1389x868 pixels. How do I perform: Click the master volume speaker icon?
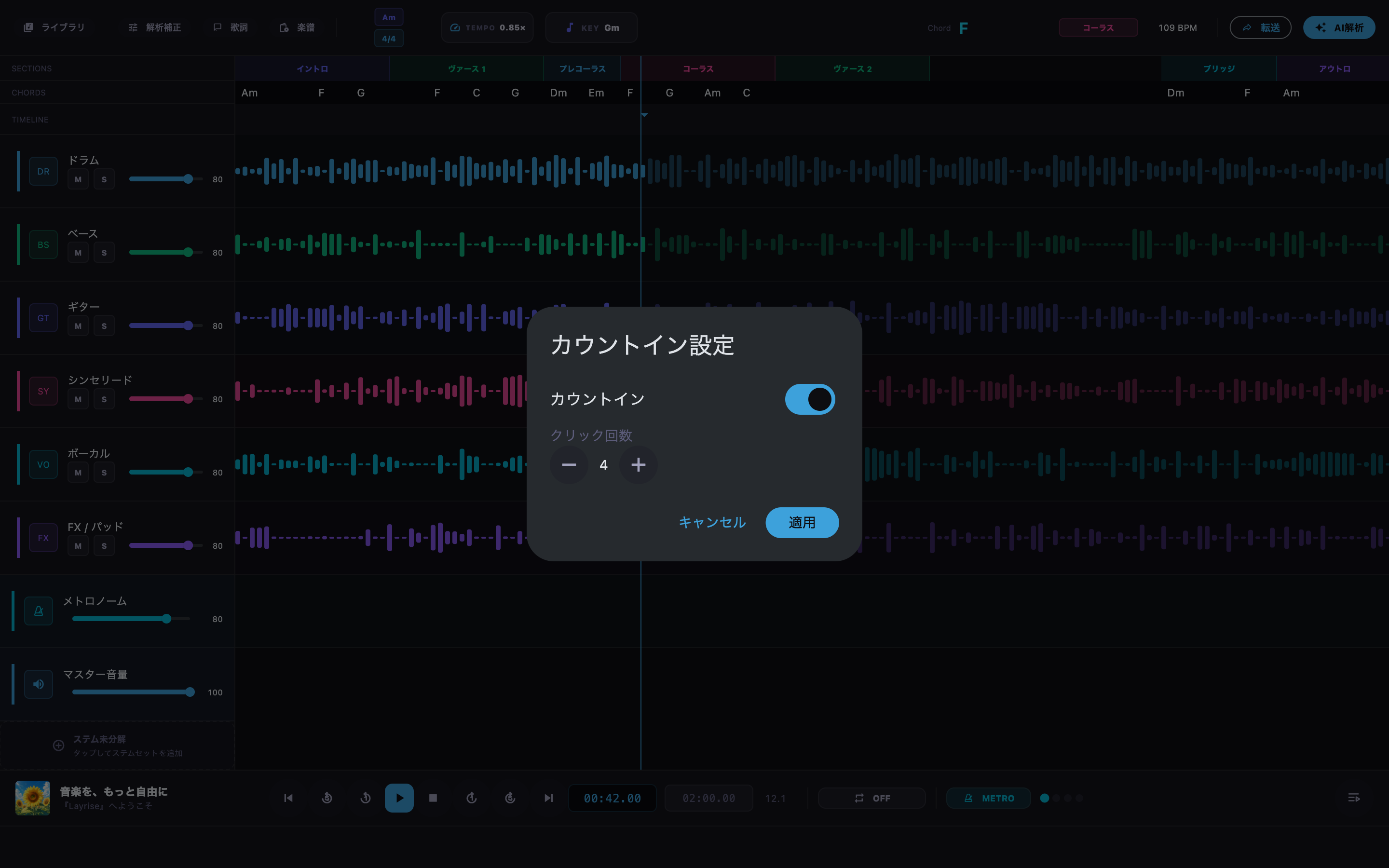tap(39, 684)
